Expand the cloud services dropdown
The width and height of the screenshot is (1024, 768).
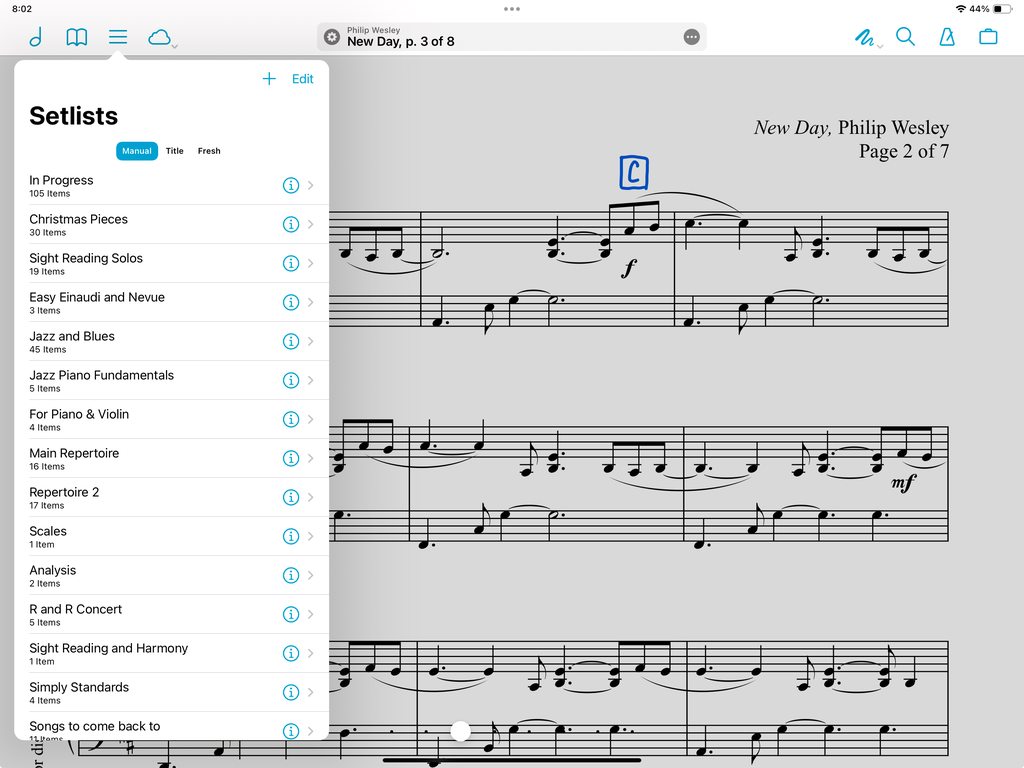(161, 38)
